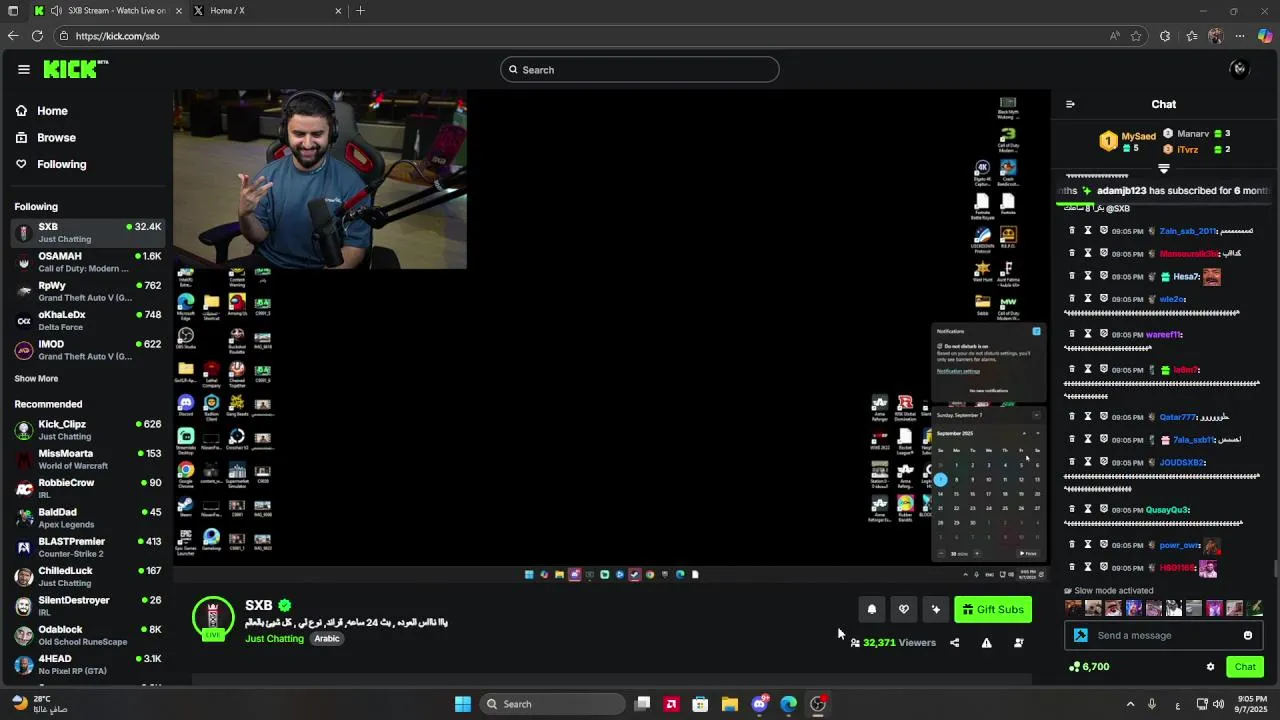
Task: Expand the gift leaderboard in chat
Action: (x=1163, y=168)
